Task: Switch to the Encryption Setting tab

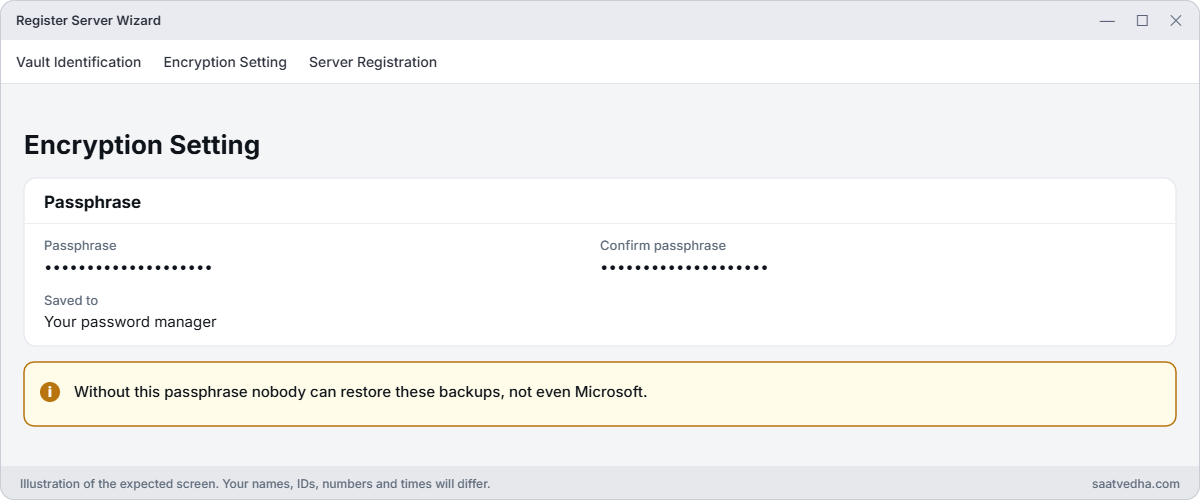Action: point(225,62)
